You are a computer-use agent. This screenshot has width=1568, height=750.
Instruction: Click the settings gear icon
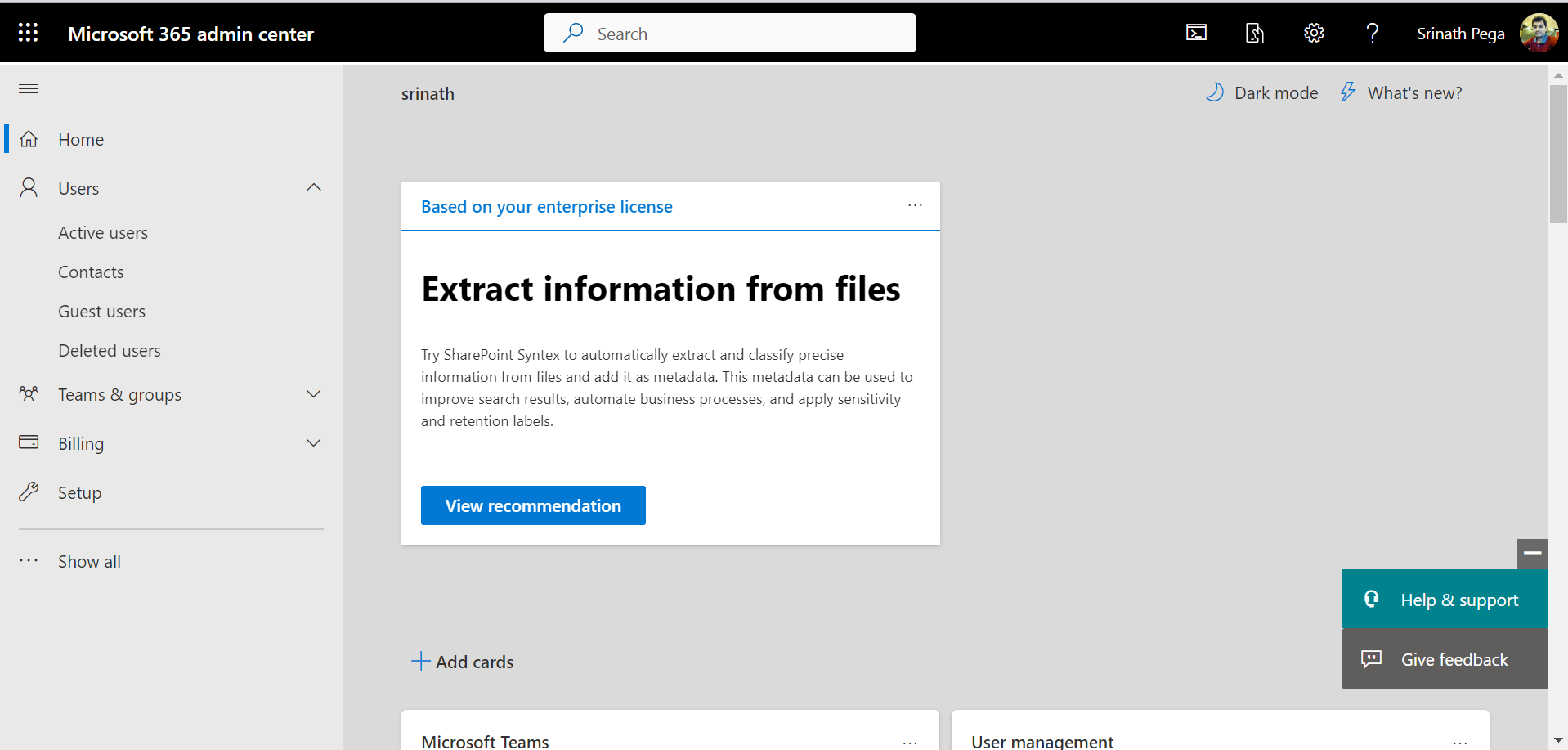coord(1314,33)
